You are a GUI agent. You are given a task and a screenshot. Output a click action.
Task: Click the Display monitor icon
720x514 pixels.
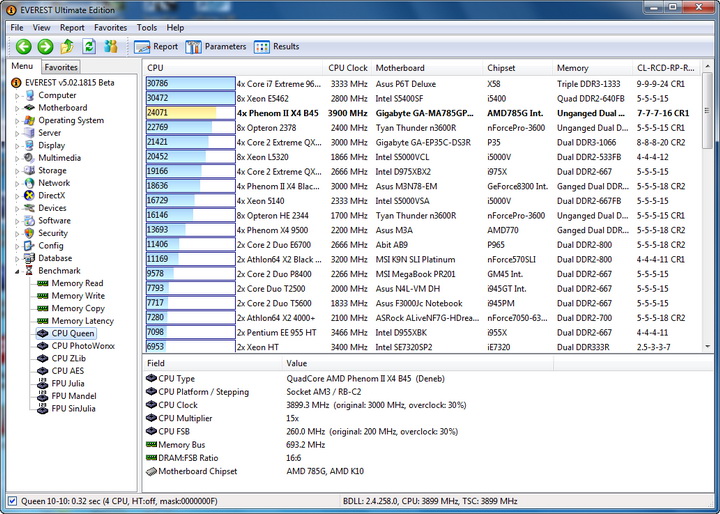point(29,145)
